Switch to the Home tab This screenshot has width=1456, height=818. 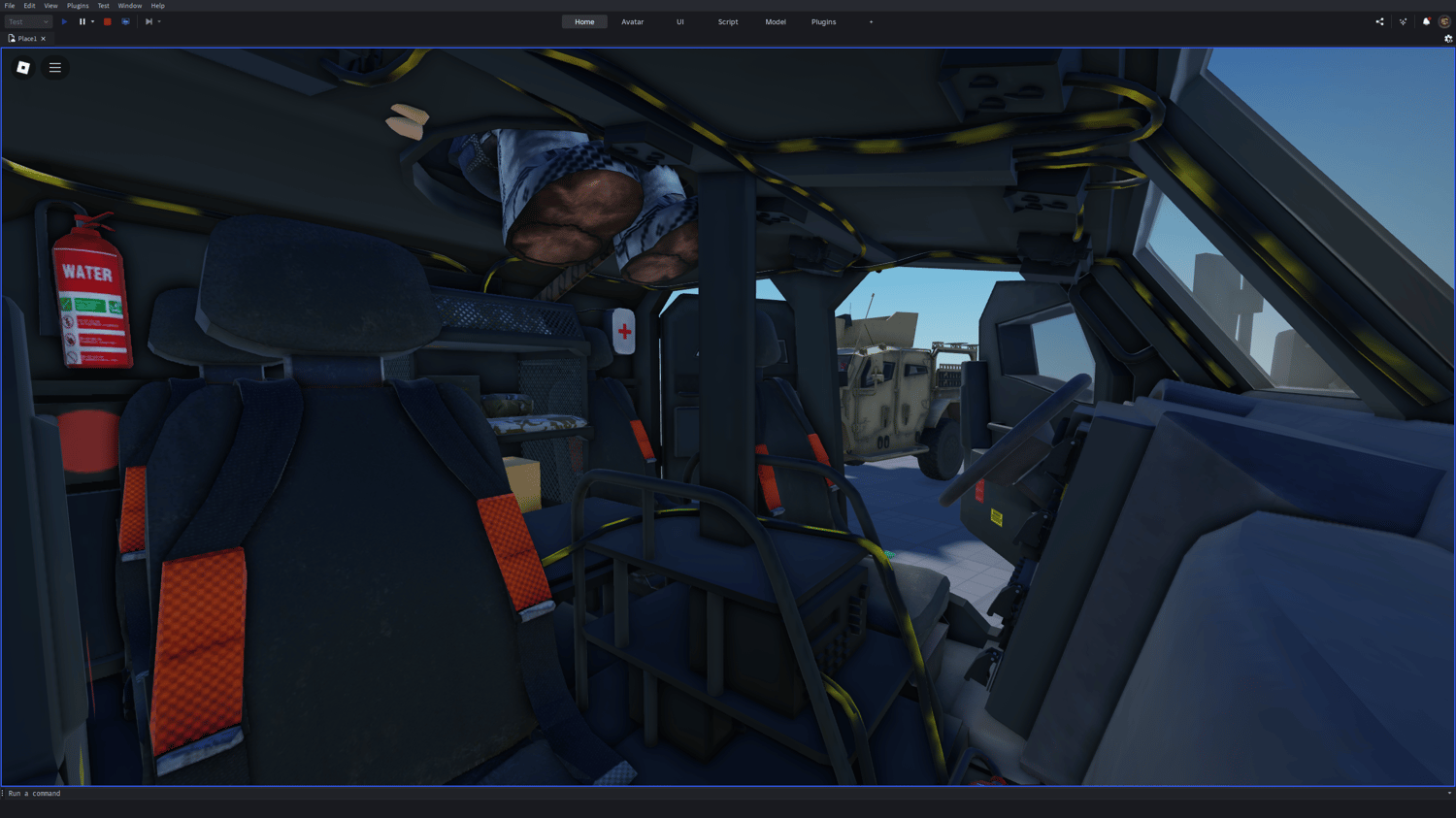coord(584,21)
